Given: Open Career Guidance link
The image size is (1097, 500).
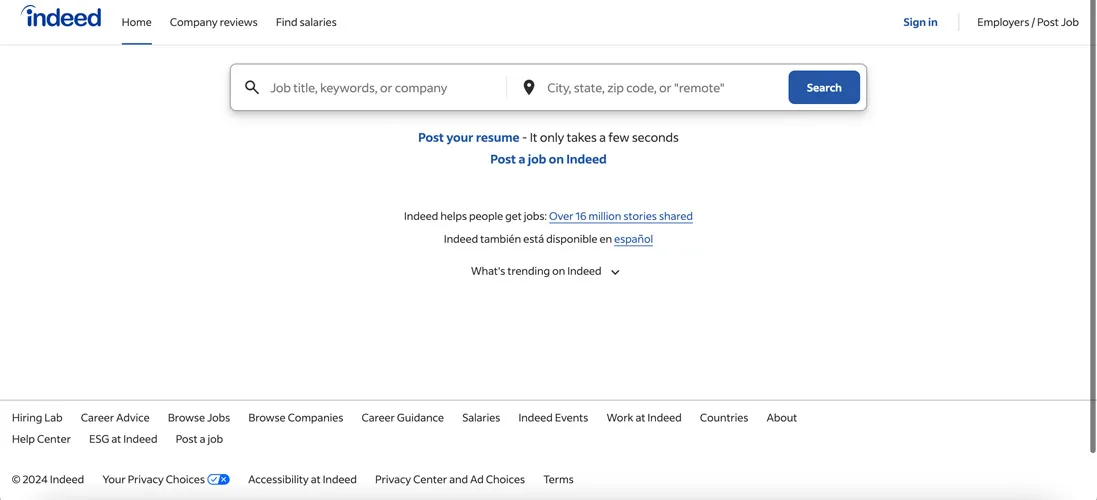Looking at the screenshot, I should [x=402, y=417].
